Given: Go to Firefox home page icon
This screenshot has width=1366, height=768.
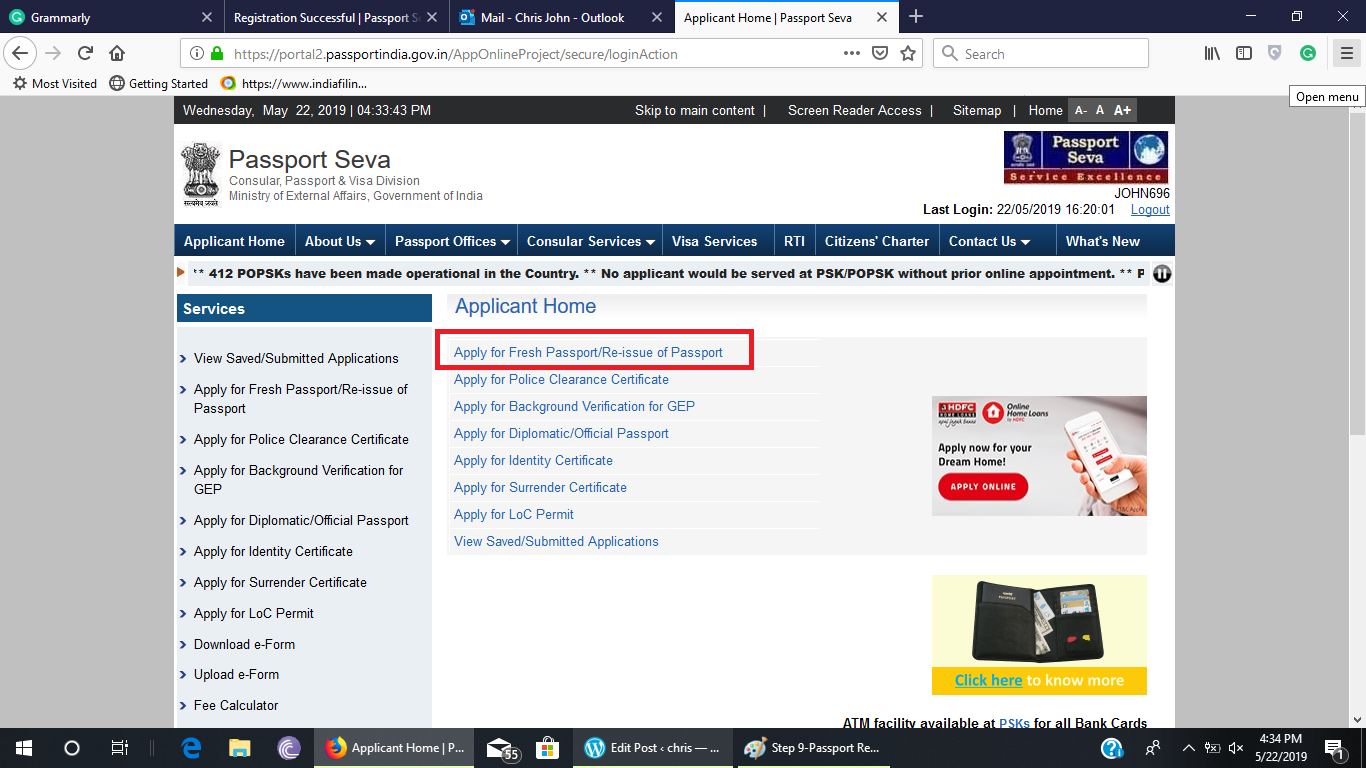Looking at the screenshot, I should 117,54.
